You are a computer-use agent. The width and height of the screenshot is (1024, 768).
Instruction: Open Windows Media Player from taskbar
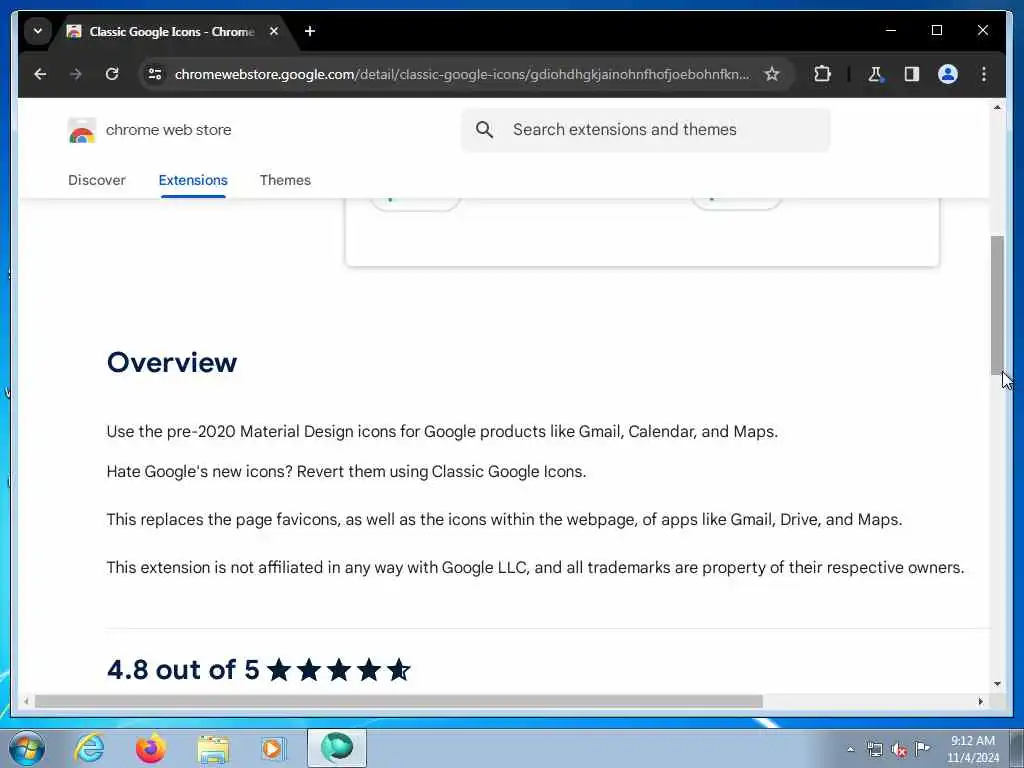(273, 748)
